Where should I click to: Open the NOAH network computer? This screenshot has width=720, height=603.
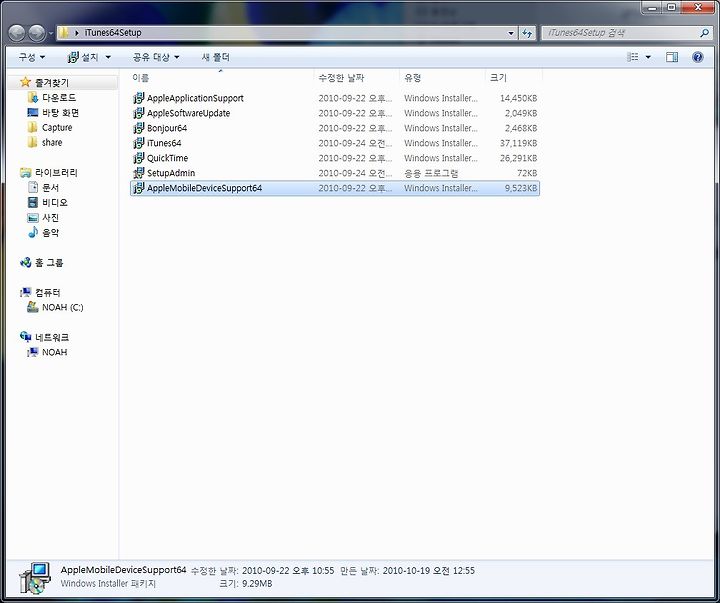pyautogui.click(x=54, y=352)
